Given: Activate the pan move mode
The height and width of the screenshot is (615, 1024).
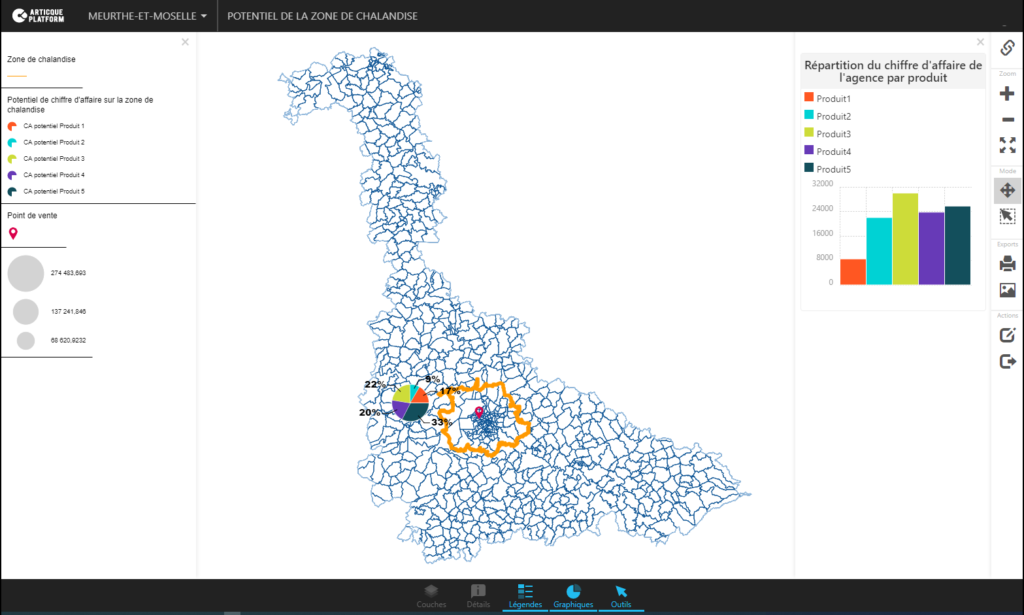Looking at the screenshot, I should tap(1007, 190).
